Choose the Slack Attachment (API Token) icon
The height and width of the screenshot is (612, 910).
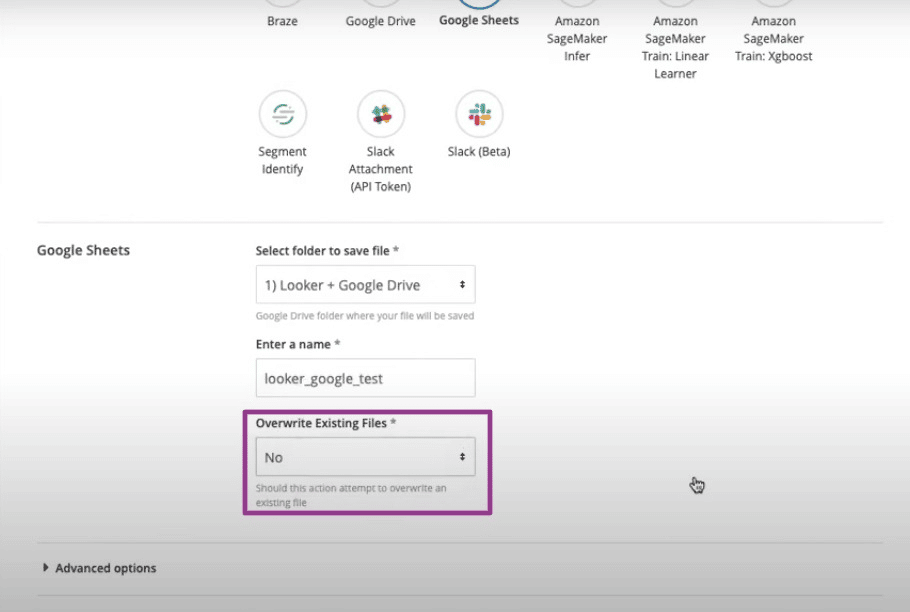[x=381, y=114]
